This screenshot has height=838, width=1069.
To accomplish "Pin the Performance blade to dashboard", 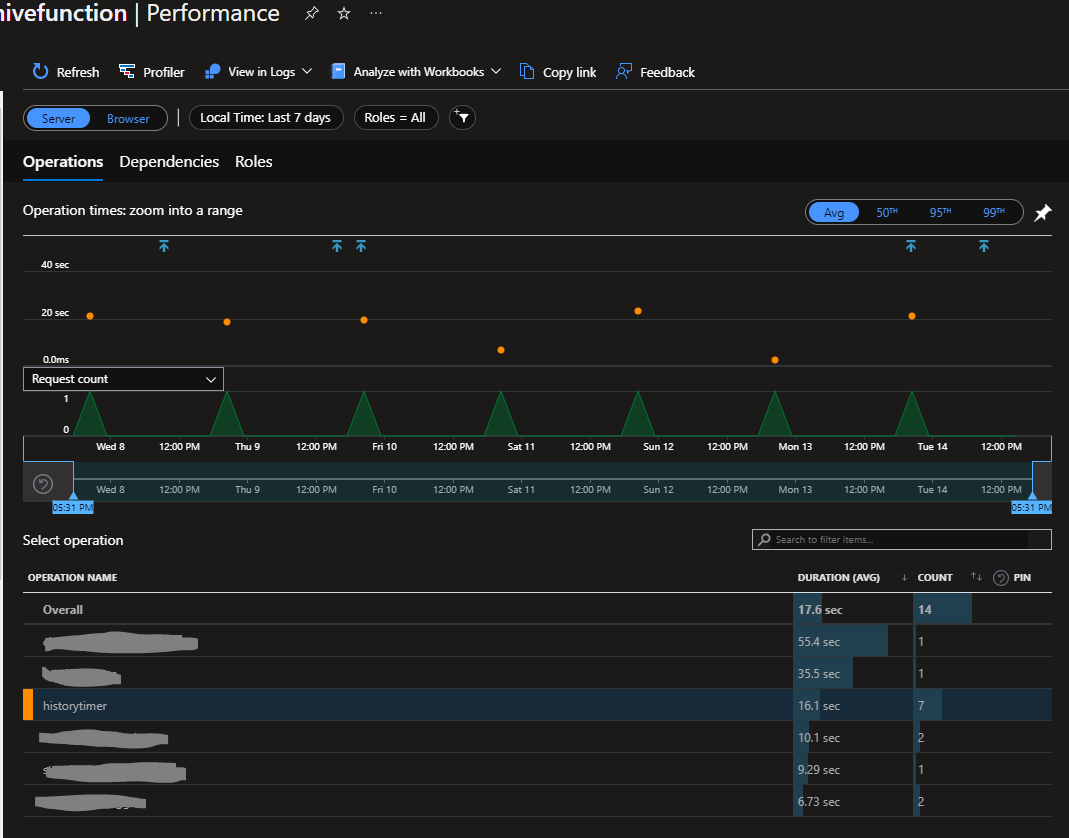I will click(x=312, y=13).
